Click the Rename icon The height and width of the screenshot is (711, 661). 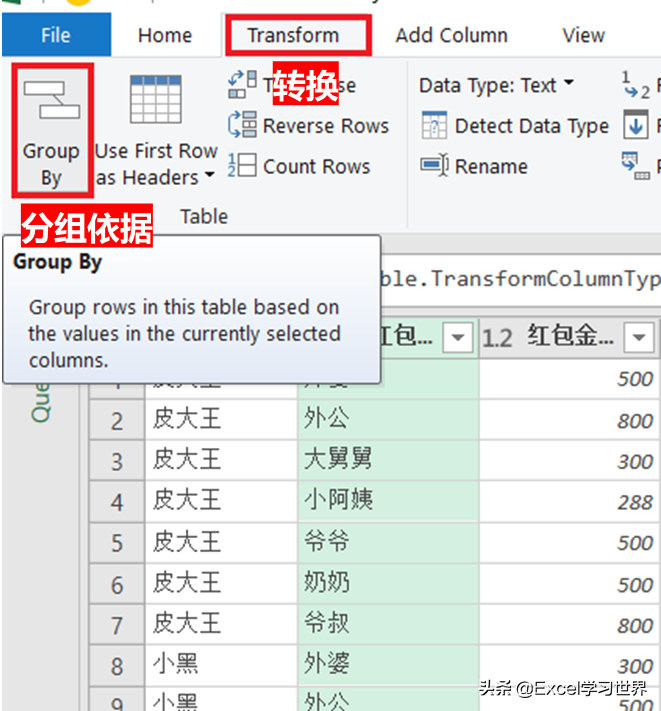[x=434, y=165]
